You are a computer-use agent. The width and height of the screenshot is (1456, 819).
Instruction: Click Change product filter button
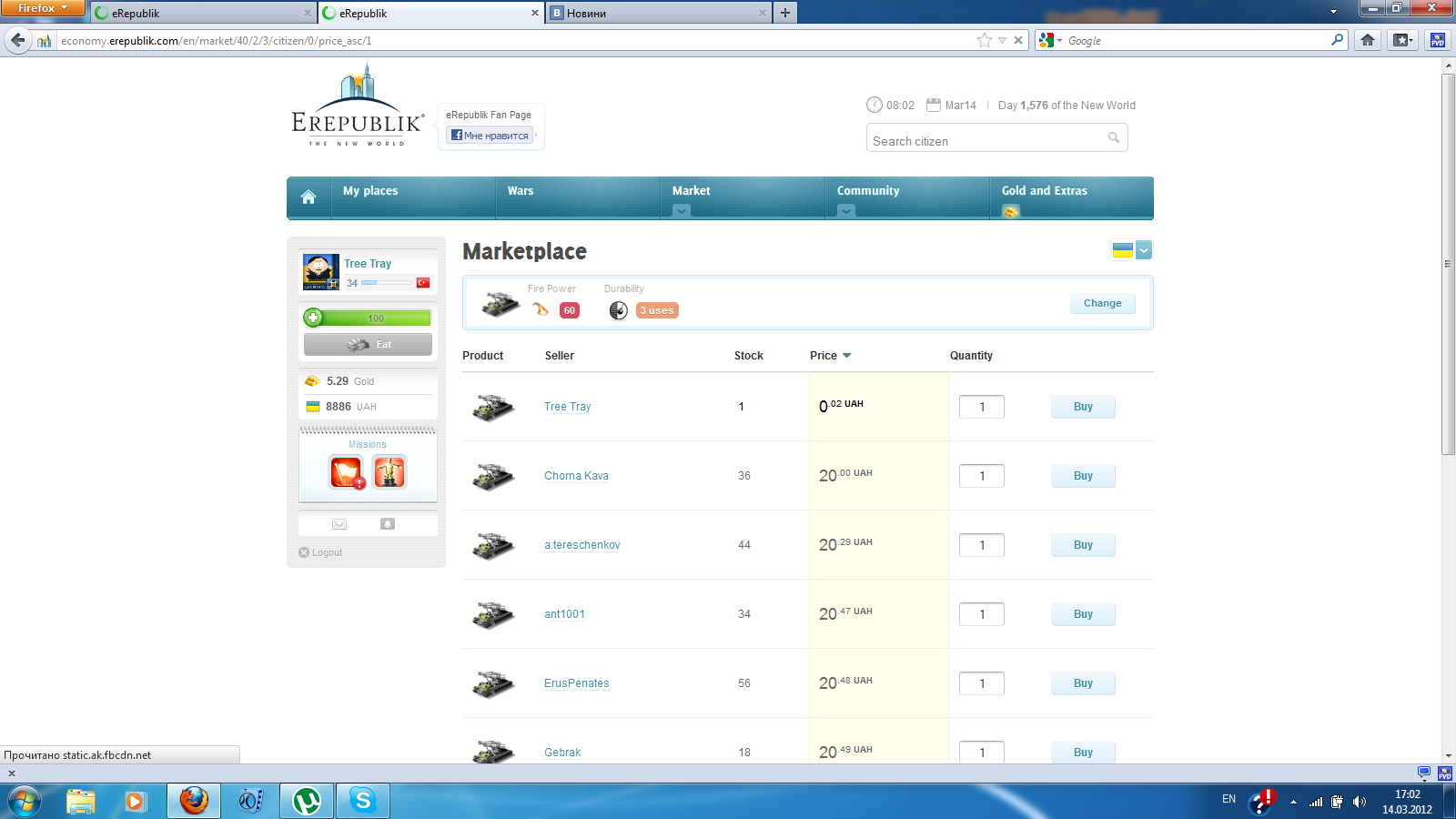(x=1103, y=303)
